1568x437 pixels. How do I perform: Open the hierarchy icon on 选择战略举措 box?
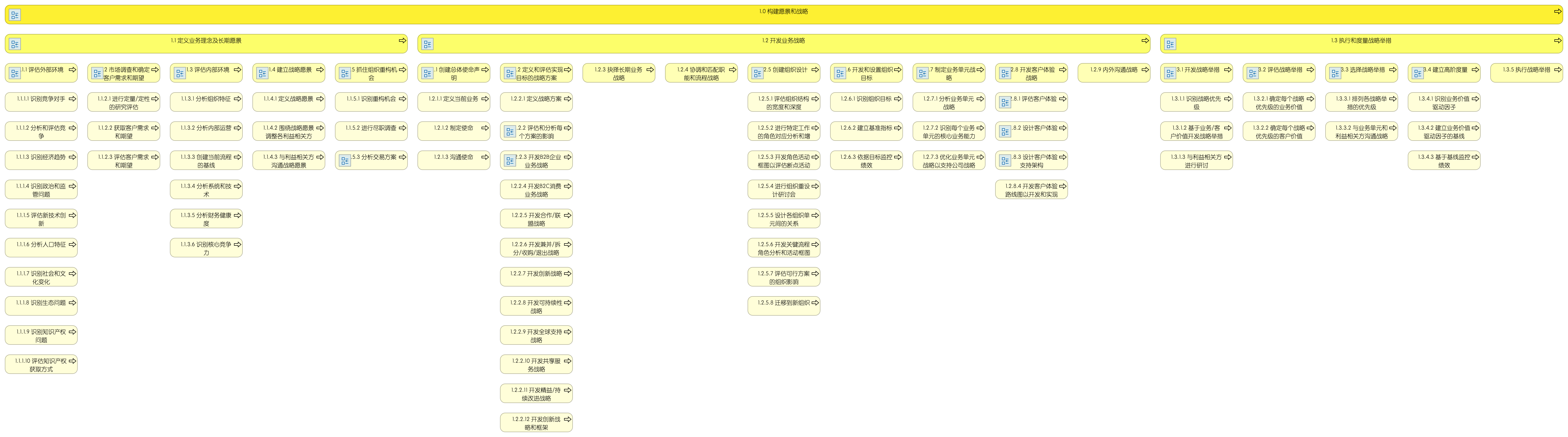(1335, 74)
